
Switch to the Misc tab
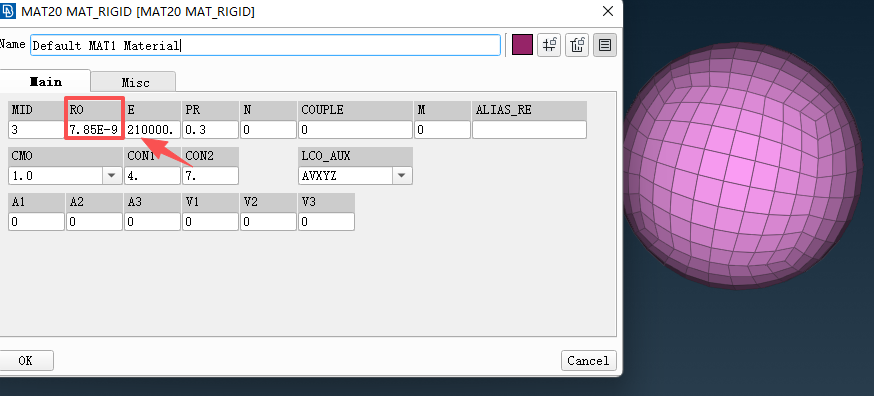pyautogui.click(x=135, y=83)
